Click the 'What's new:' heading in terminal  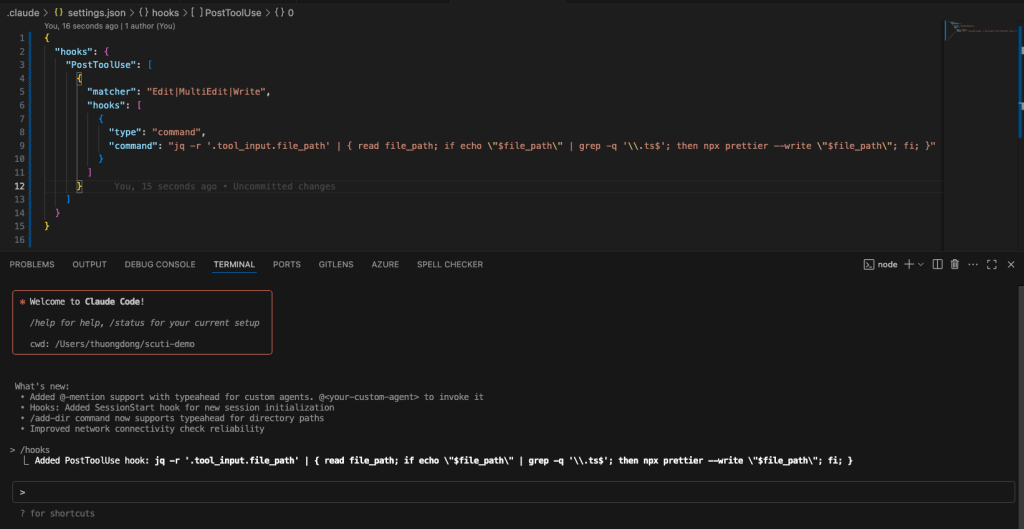pyautogui.click(x=42, y=387)
